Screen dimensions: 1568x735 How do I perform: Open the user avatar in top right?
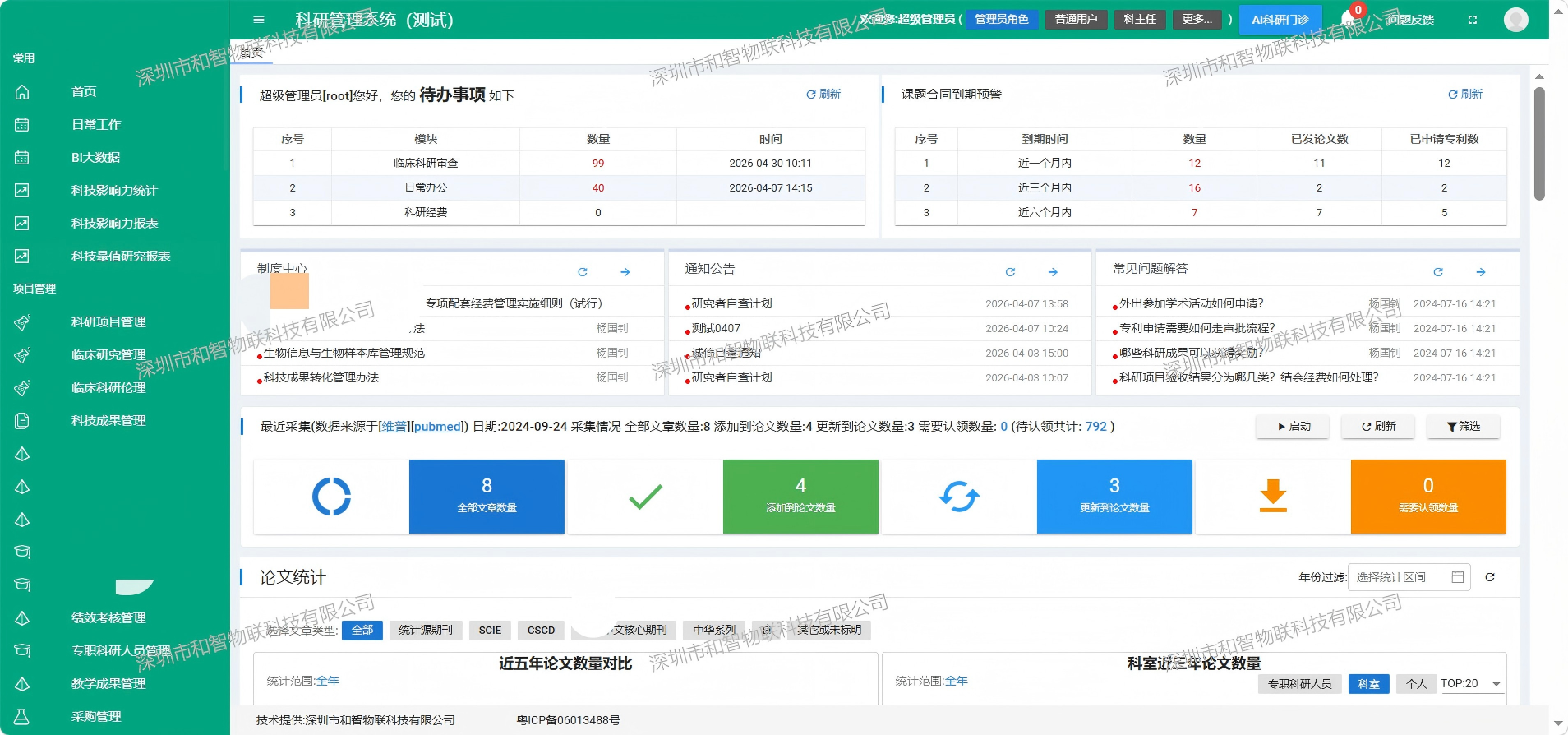click(x=1516, y=20)
